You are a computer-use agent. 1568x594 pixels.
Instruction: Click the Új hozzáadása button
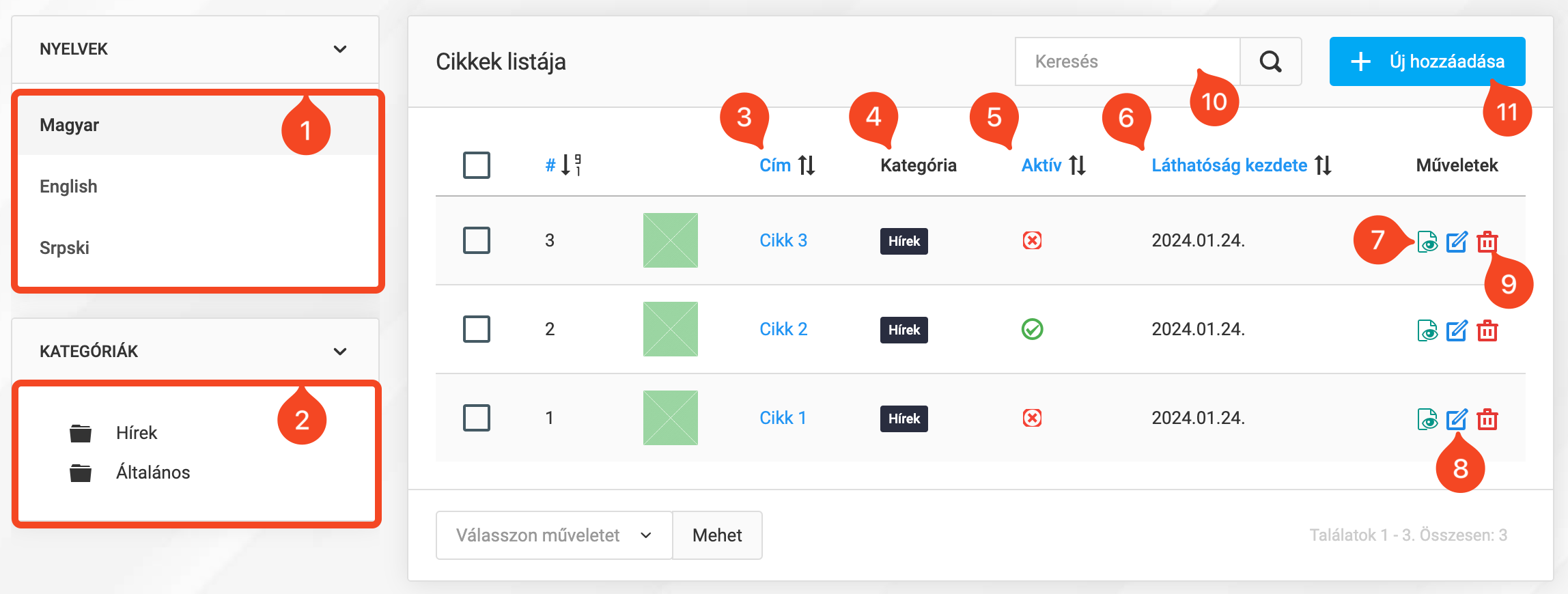click(1427, 61)
